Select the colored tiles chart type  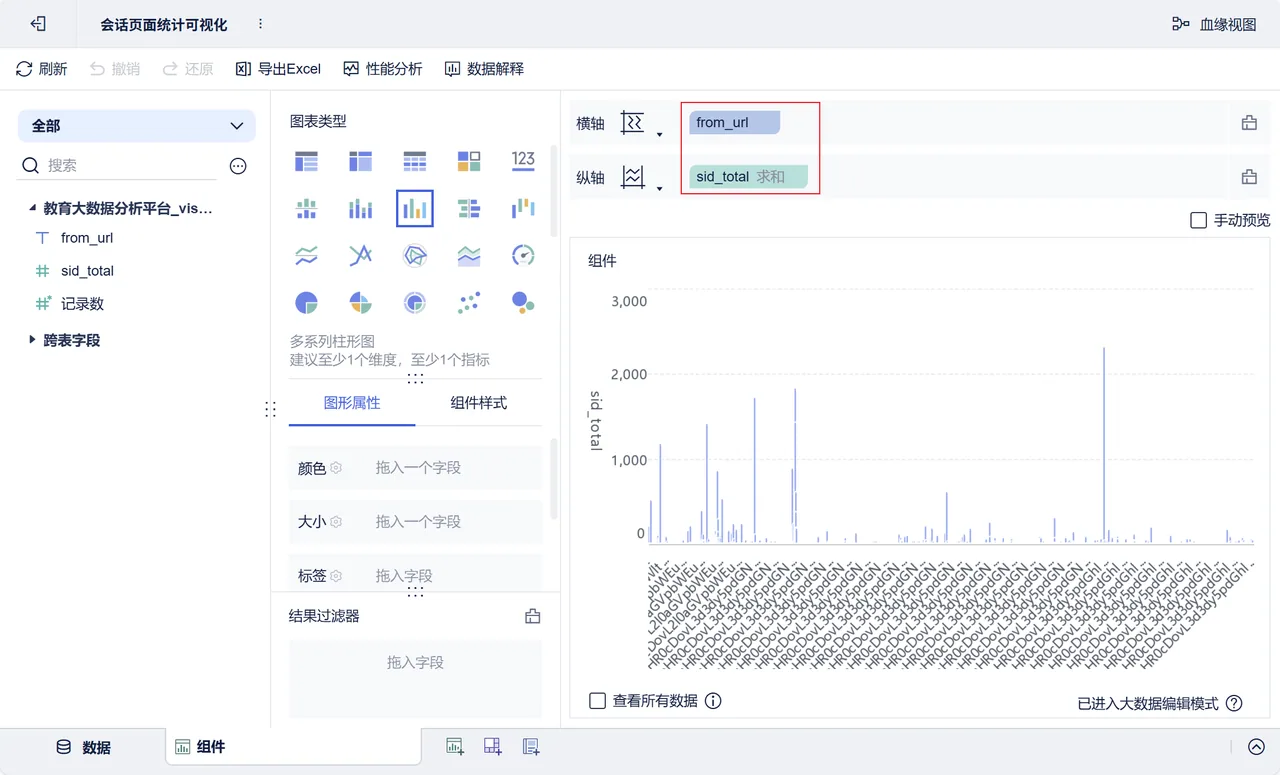click(469, 160)
